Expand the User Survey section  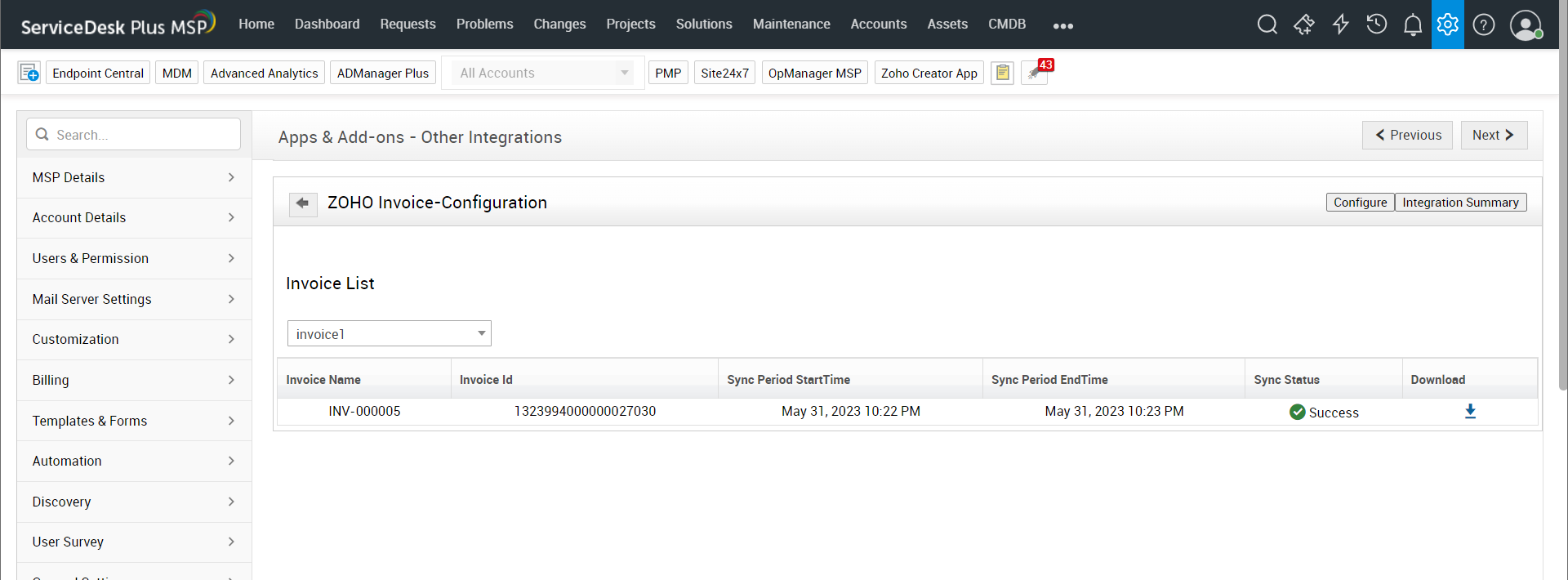click(134, 542)
